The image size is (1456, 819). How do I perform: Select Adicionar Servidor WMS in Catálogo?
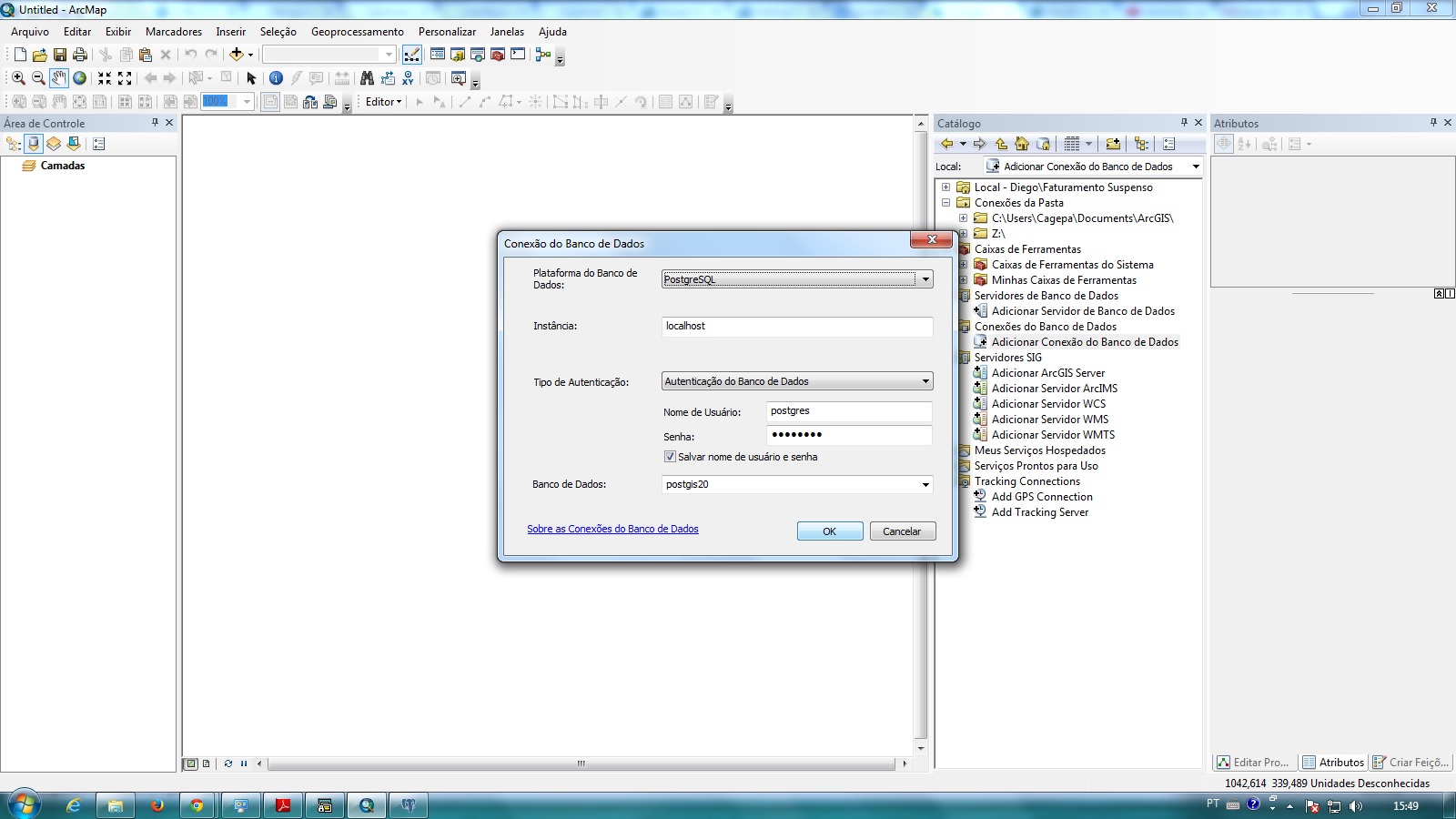click(1050, 420)
